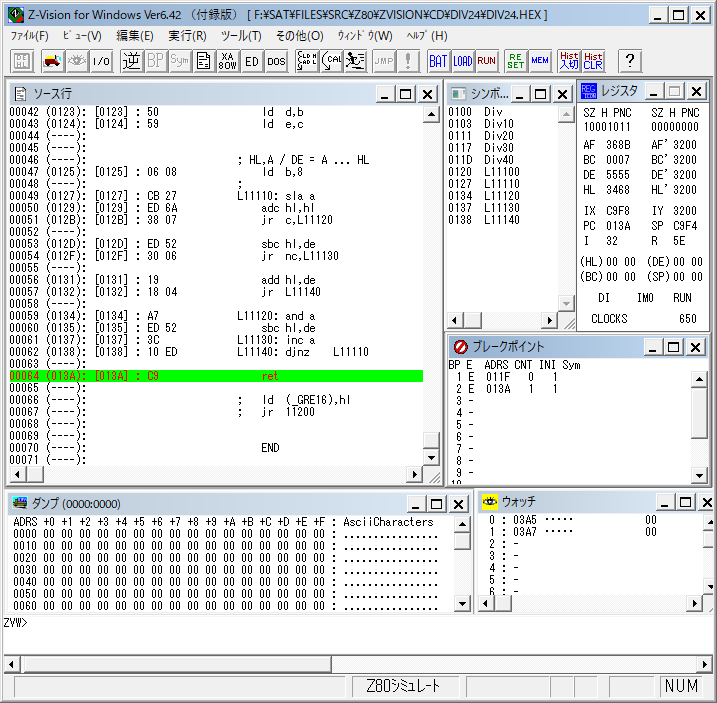Click the Hist 入切 toggle button
Viewport: 717px width, 703px height.
point(569,61)
